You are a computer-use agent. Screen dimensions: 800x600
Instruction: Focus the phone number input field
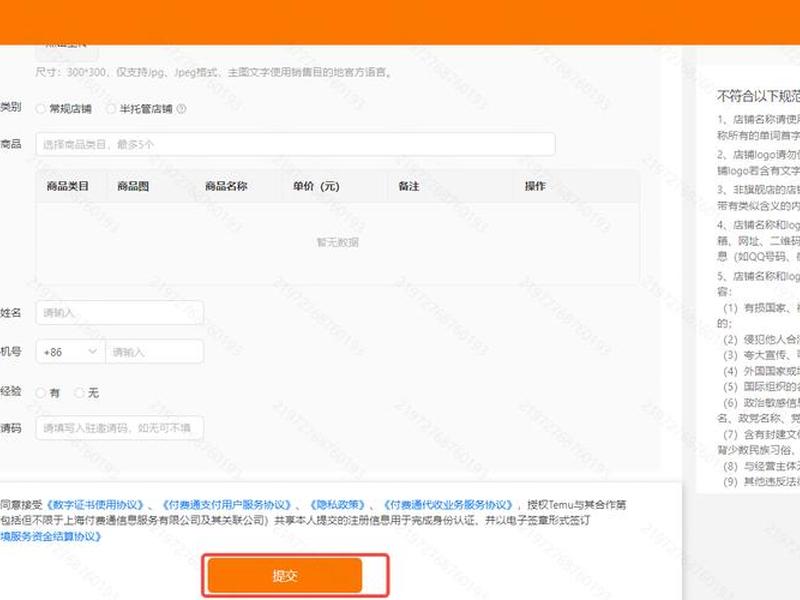click(x=154, y=352)
